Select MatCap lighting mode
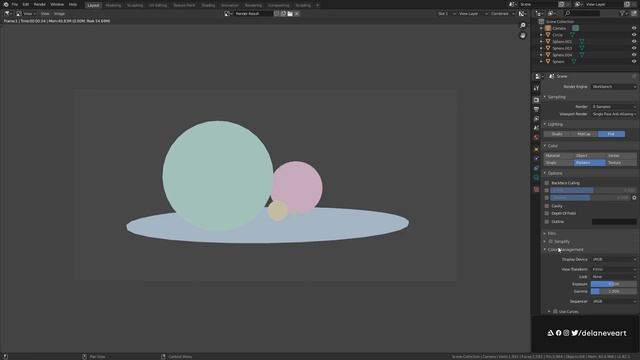 click(x=584, y=134)
